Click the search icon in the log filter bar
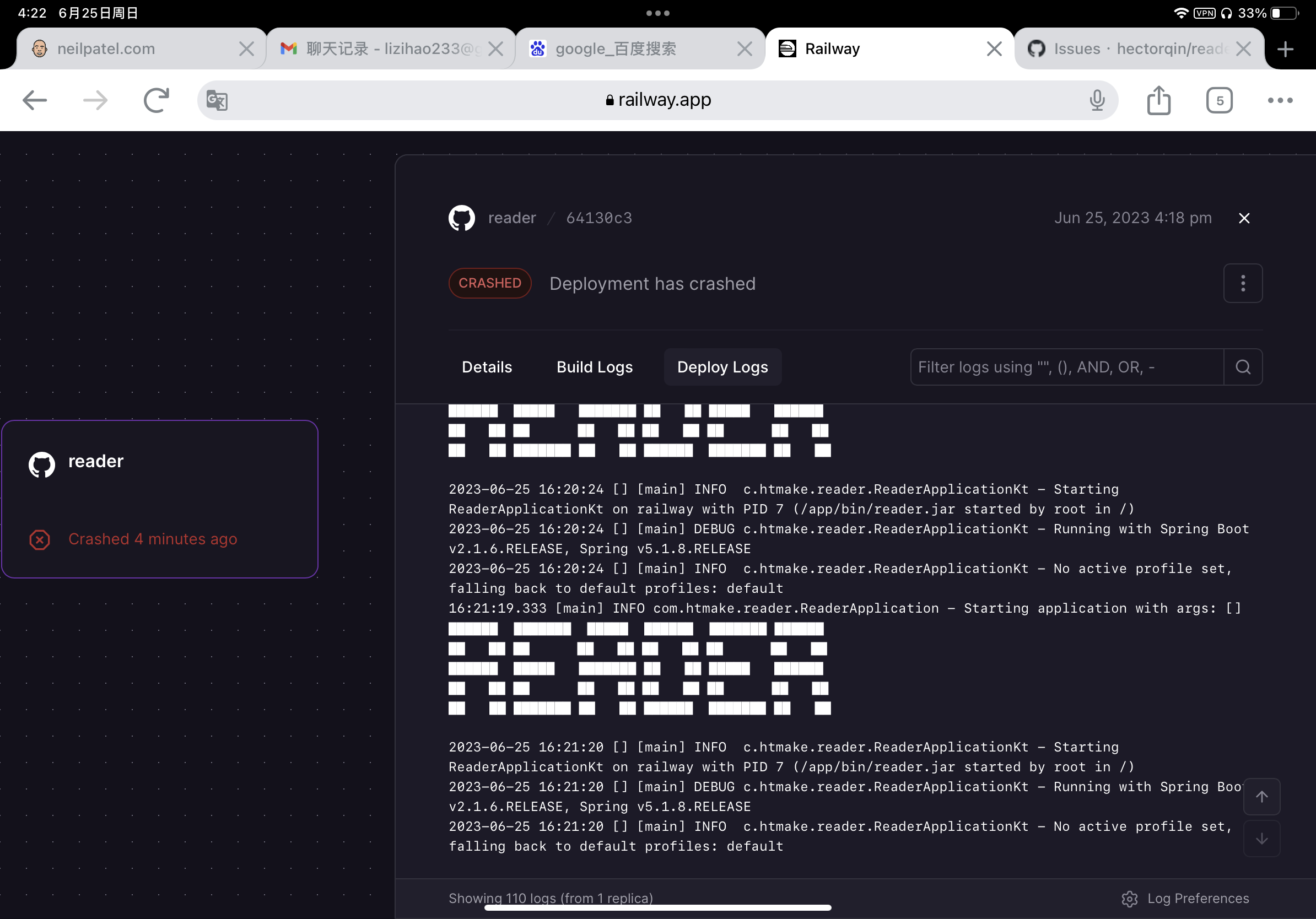 click(x=1243, y=367)
